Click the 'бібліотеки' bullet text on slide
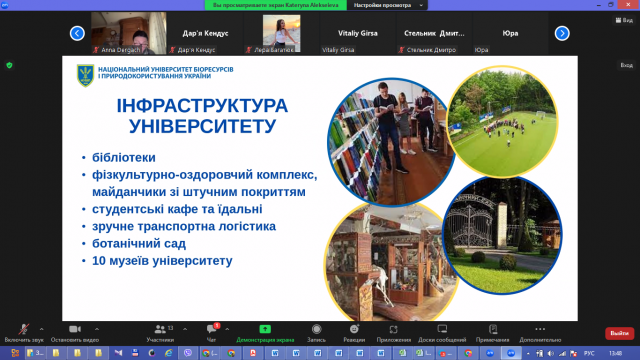Image resolution: width=640 pixels, height=360 pixels. pos(124,158)
